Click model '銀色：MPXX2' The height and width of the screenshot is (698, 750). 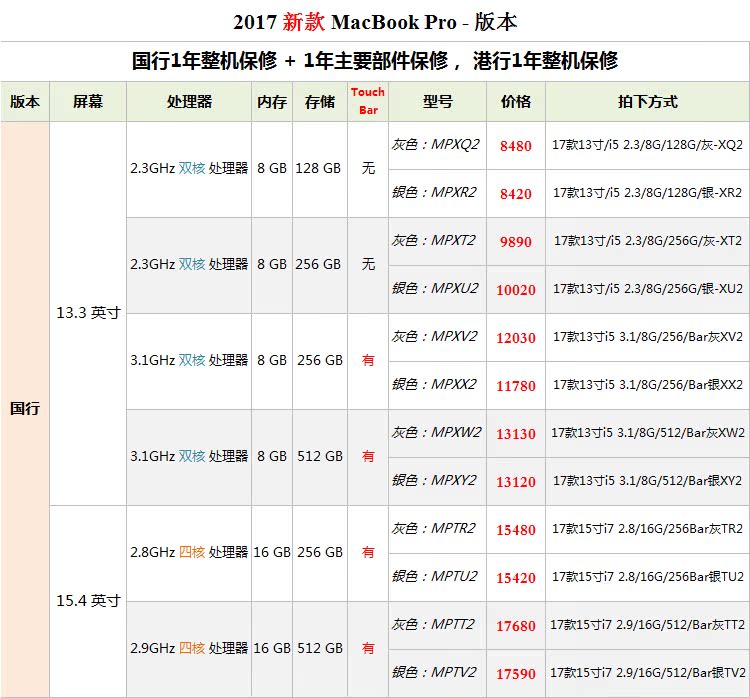click(x=434, y=384)
